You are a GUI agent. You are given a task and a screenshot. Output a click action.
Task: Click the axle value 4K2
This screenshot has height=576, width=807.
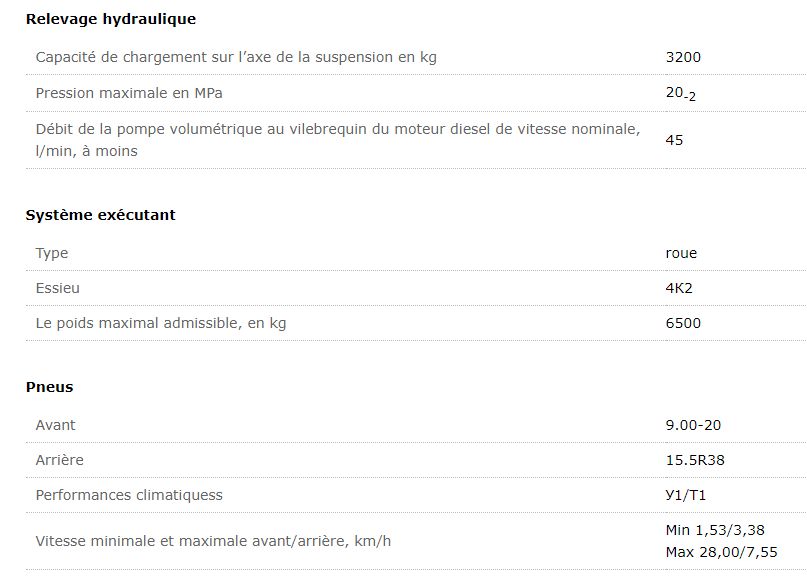click(x=679, y=288)
